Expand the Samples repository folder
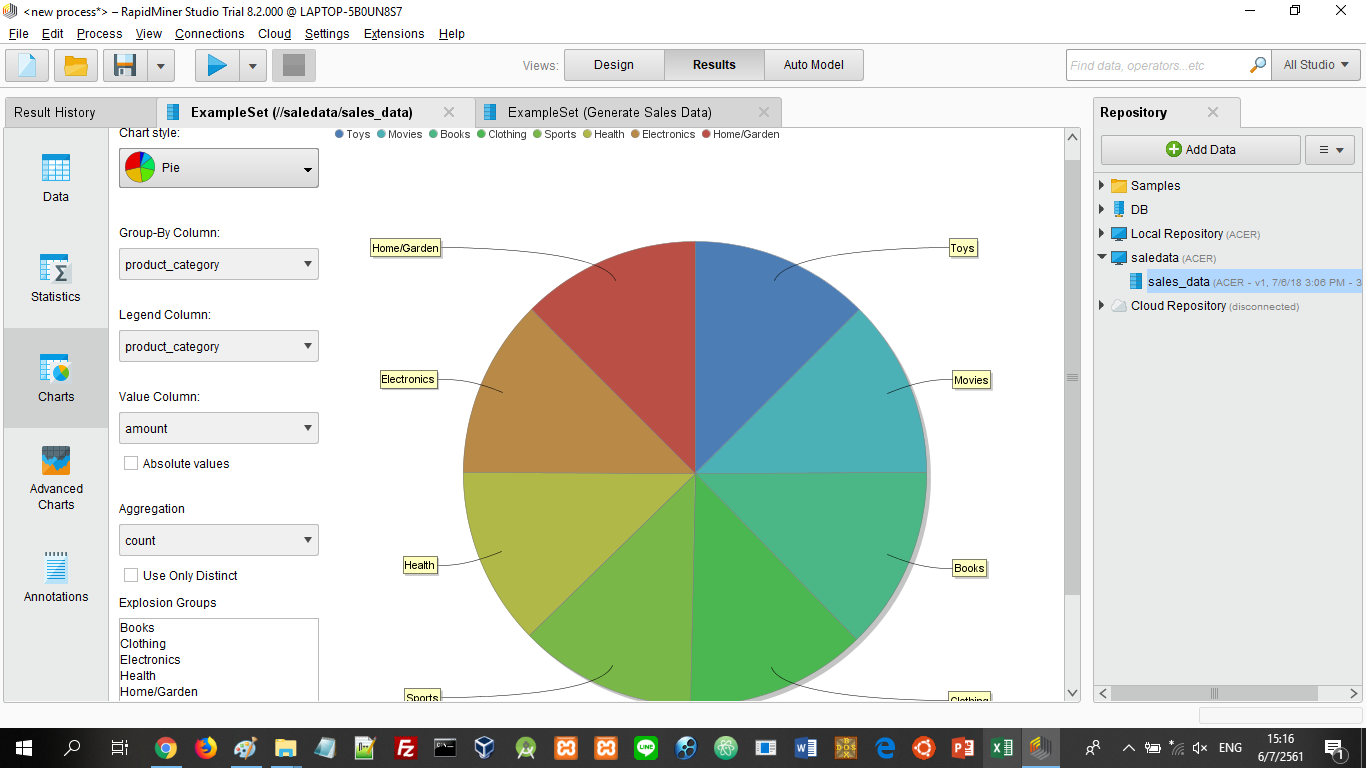Screen dimensions: 1366x768 pos(1102,186)
